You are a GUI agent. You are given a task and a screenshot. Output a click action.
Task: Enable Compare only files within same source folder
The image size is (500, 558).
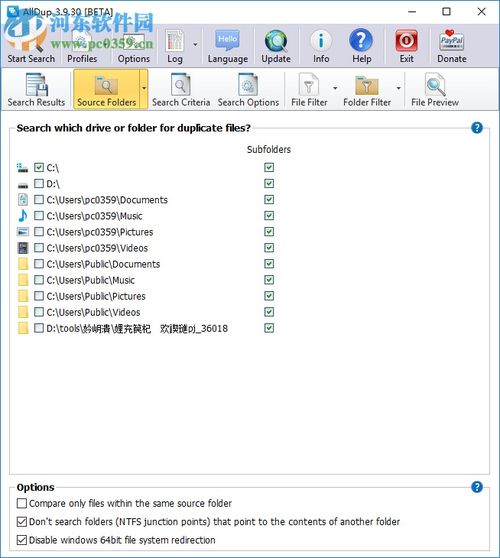point(22,503)
